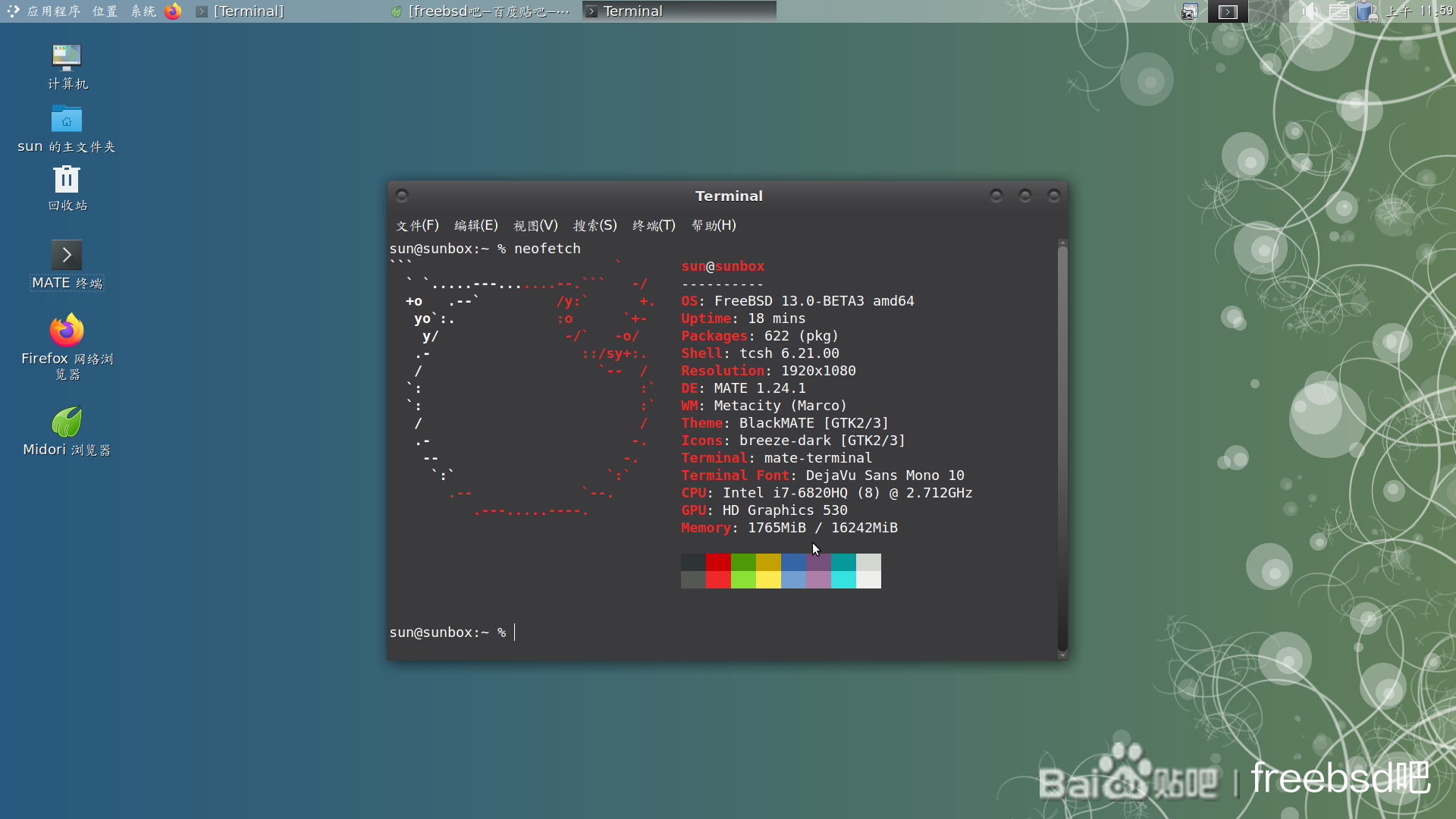Close the Terminal window

pyautogui.click(x=1054, y=196)
